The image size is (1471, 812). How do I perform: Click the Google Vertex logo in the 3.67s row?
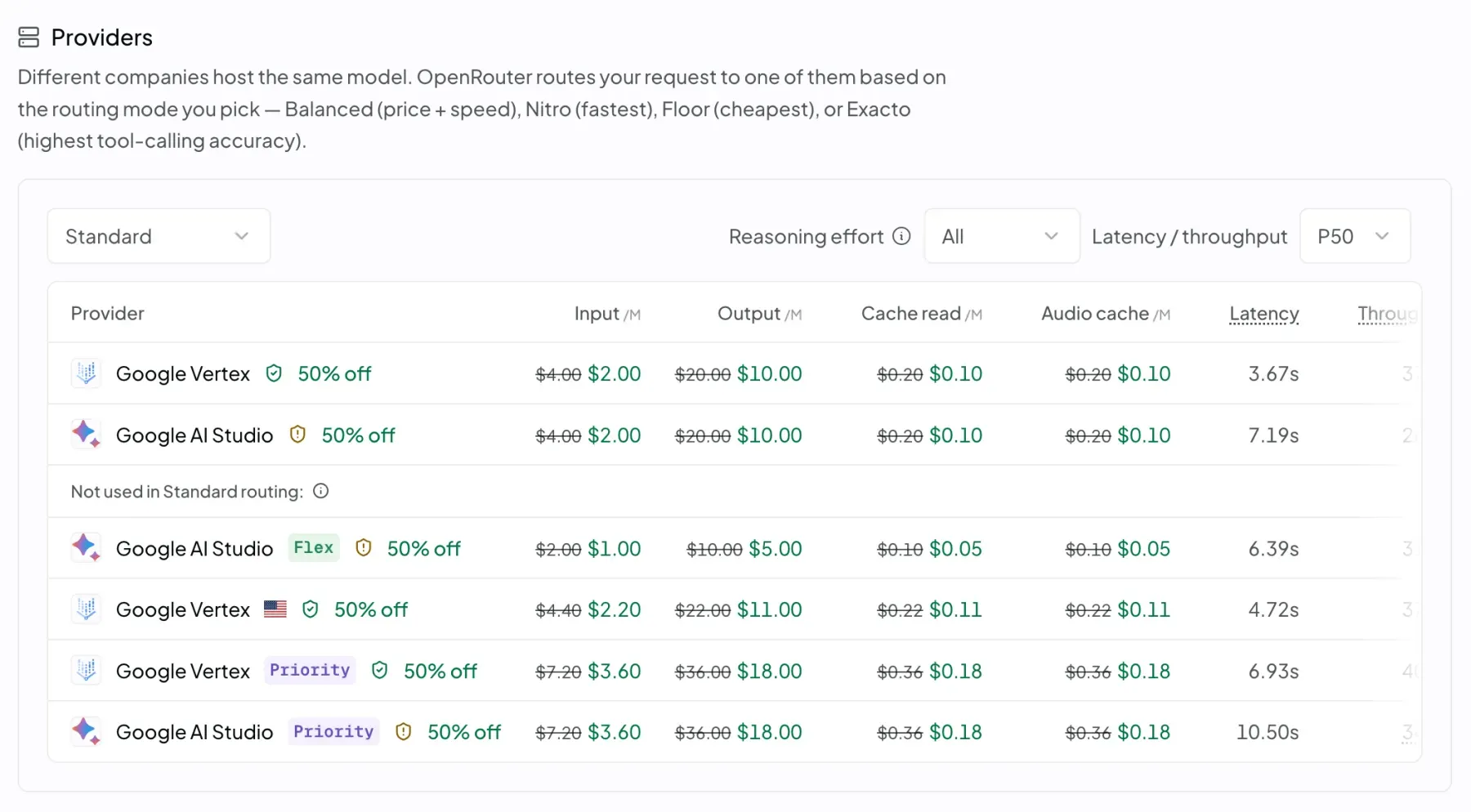86,373
